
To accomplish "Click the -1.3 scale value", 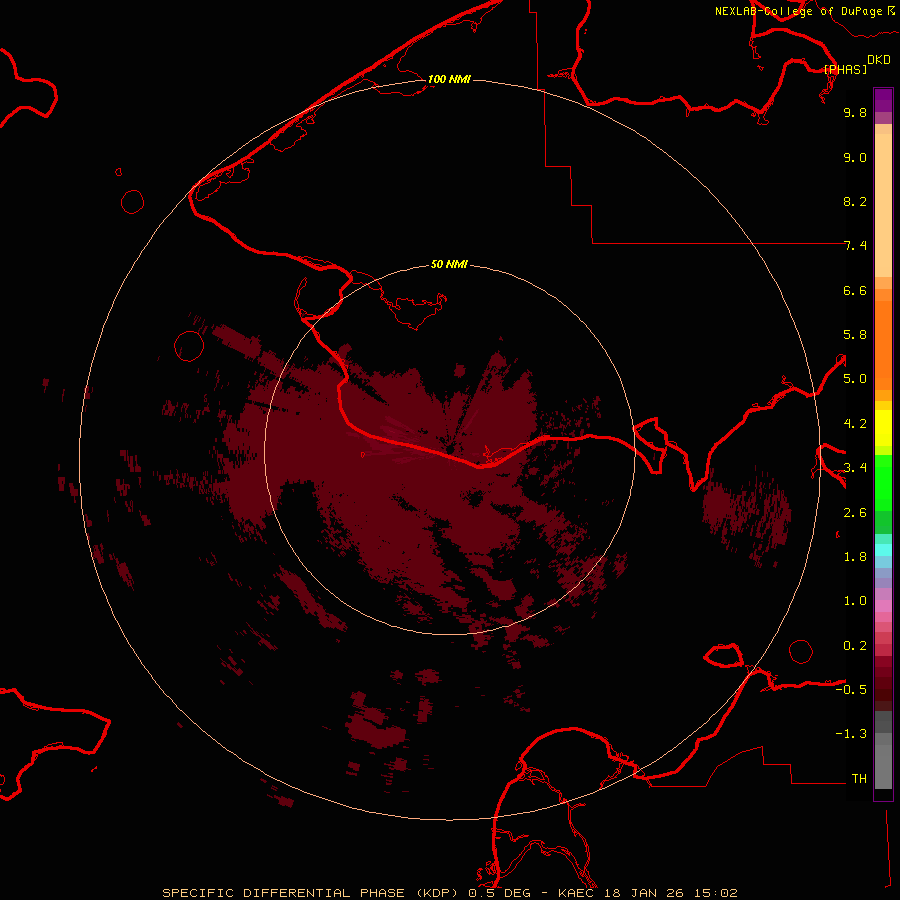I will pos(851,734).
